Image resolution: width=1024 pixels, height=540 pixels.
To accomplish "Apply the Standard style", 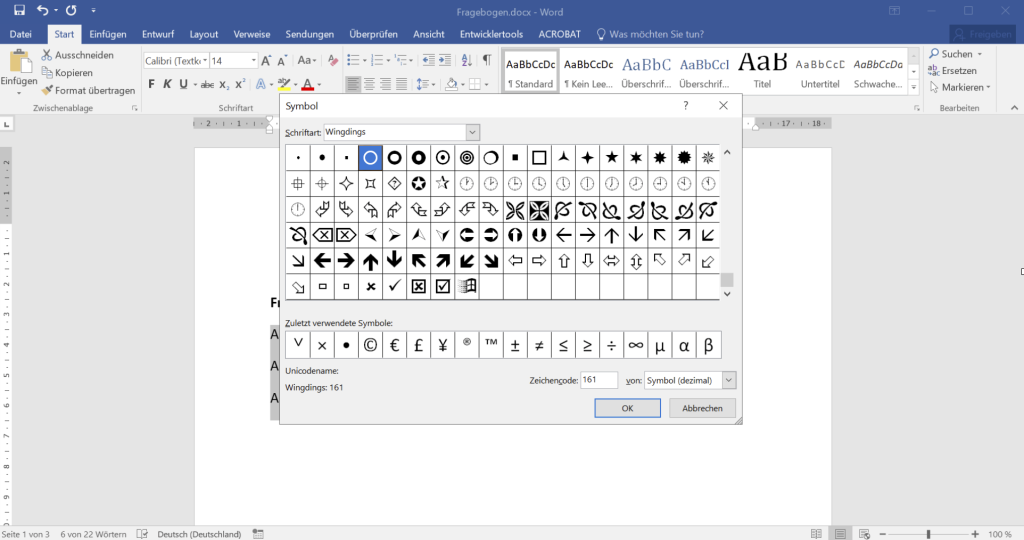I will [530, 71].
